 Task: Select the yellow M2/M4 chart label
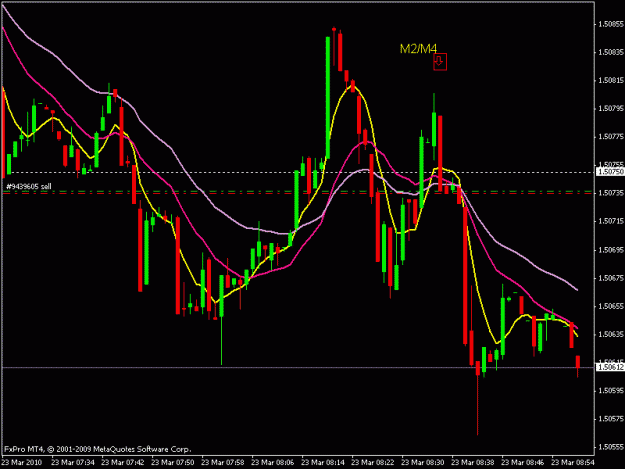click(418, 49)
